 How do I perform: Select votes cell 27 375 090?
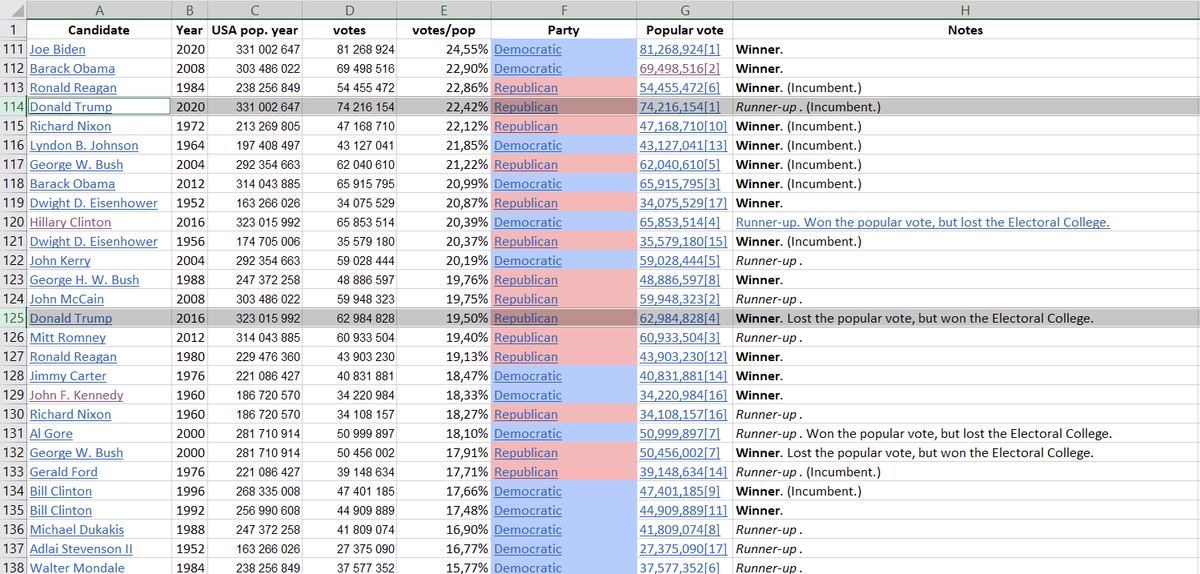click(348, 549)
